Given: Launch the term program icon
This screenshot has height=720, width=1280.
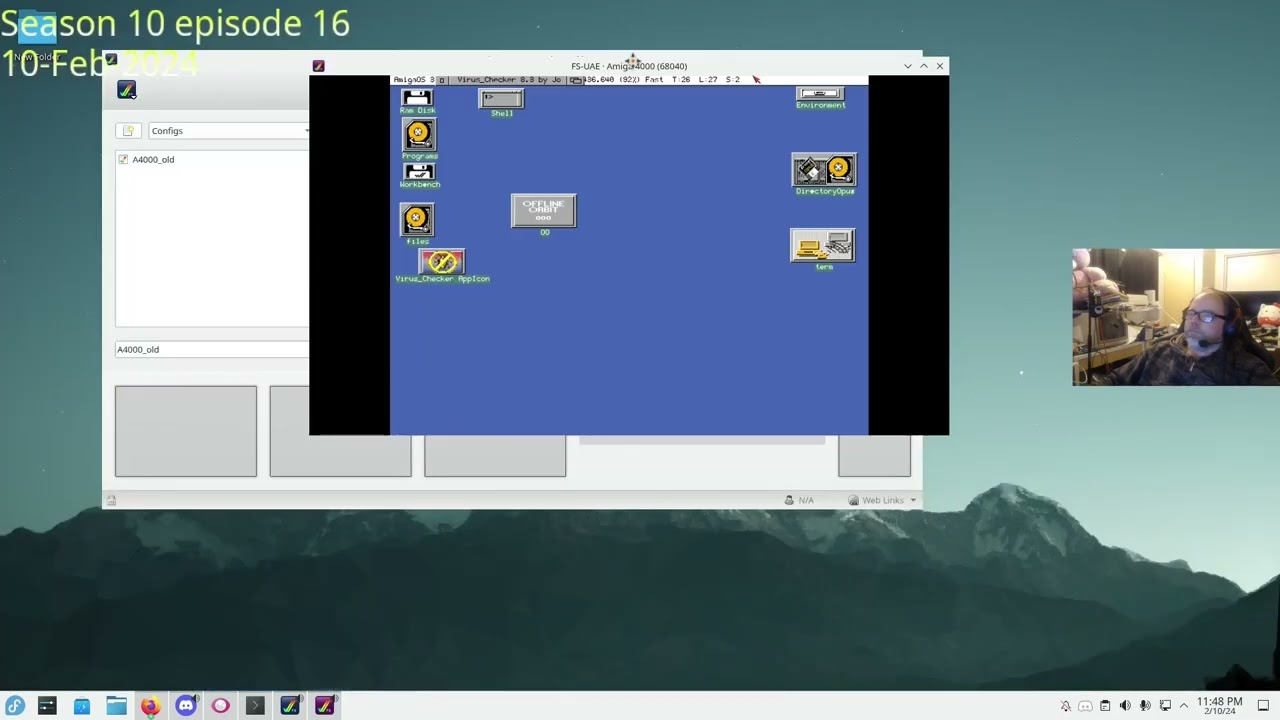Looking at the screenshot, I should [x=823, y=249].
